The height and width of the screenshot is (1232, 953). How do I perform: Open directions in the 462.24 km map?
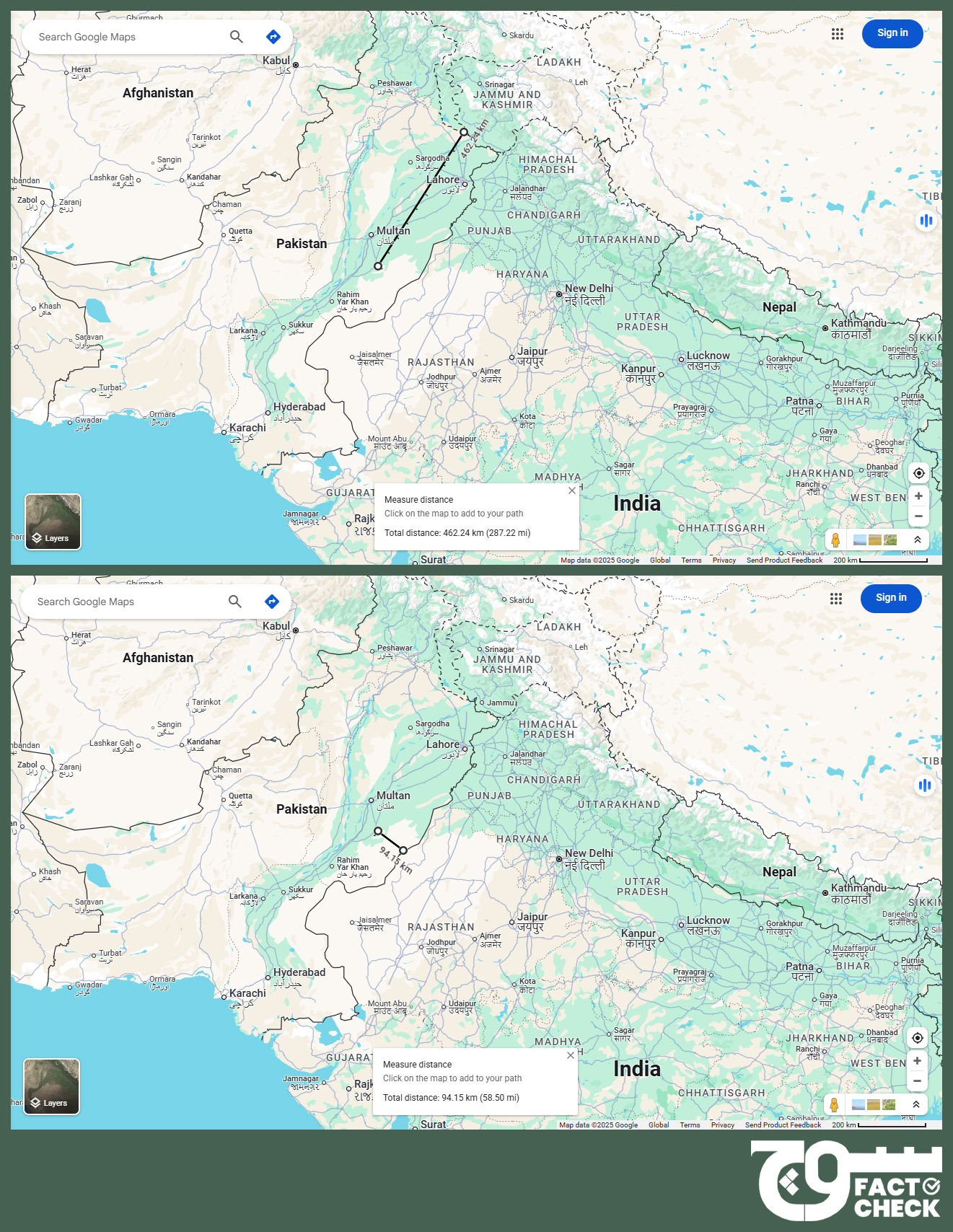tap(273, 37)
